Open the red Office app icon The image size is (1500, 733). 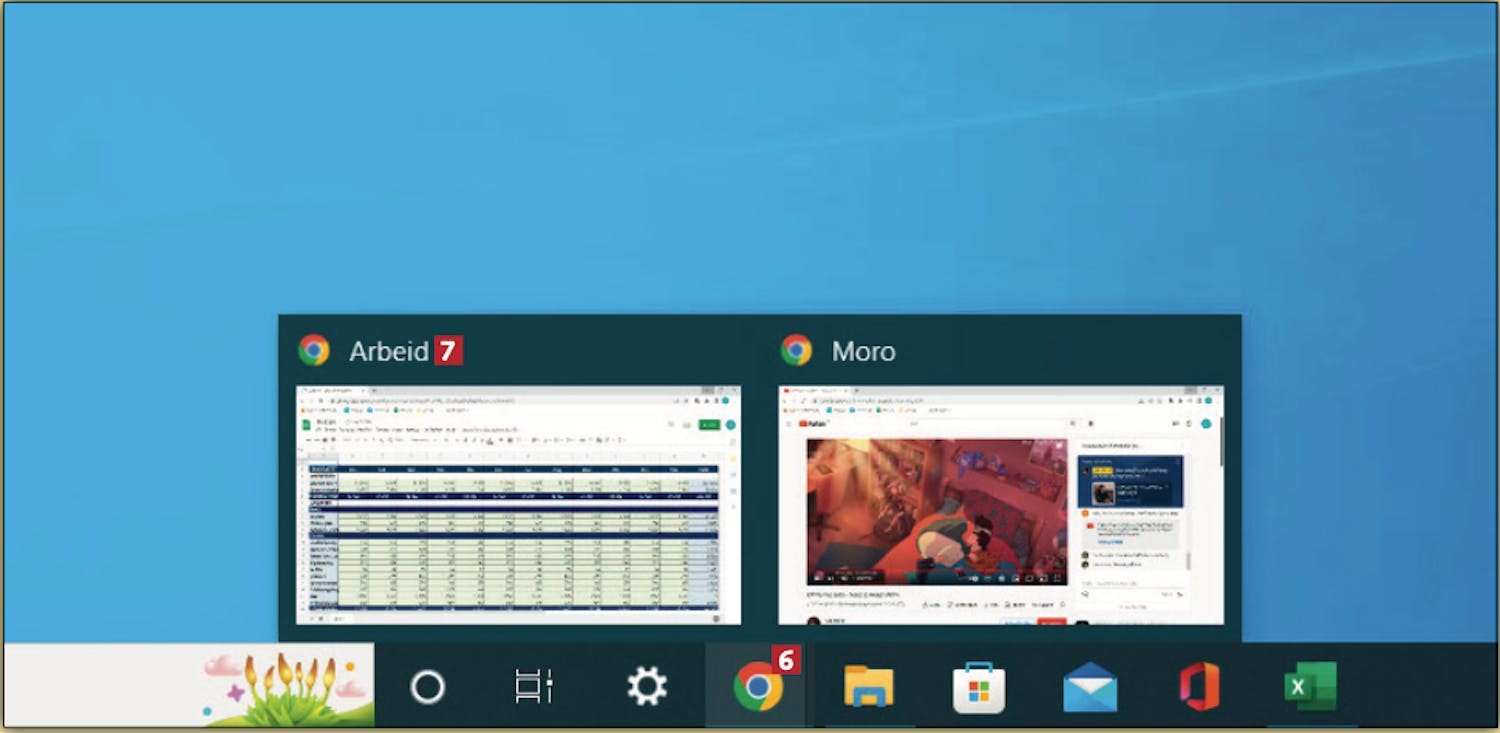(1199, 687)
